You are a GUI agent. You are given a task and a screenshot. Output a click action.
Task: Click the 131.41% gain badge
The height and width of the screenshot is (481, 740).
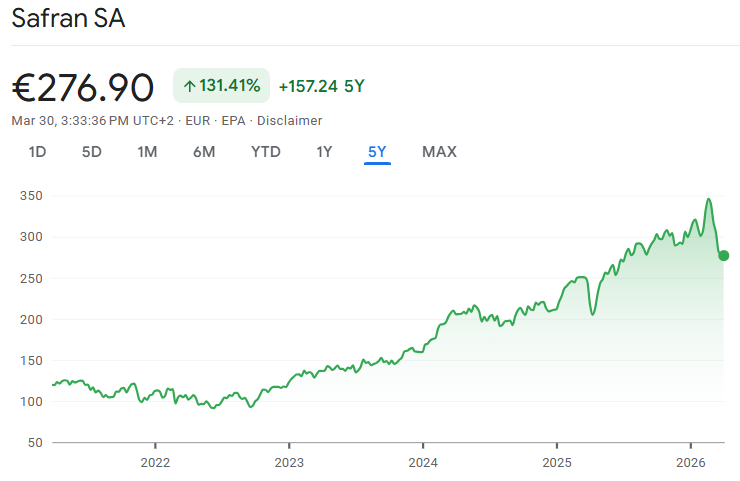tap(222, 86)
